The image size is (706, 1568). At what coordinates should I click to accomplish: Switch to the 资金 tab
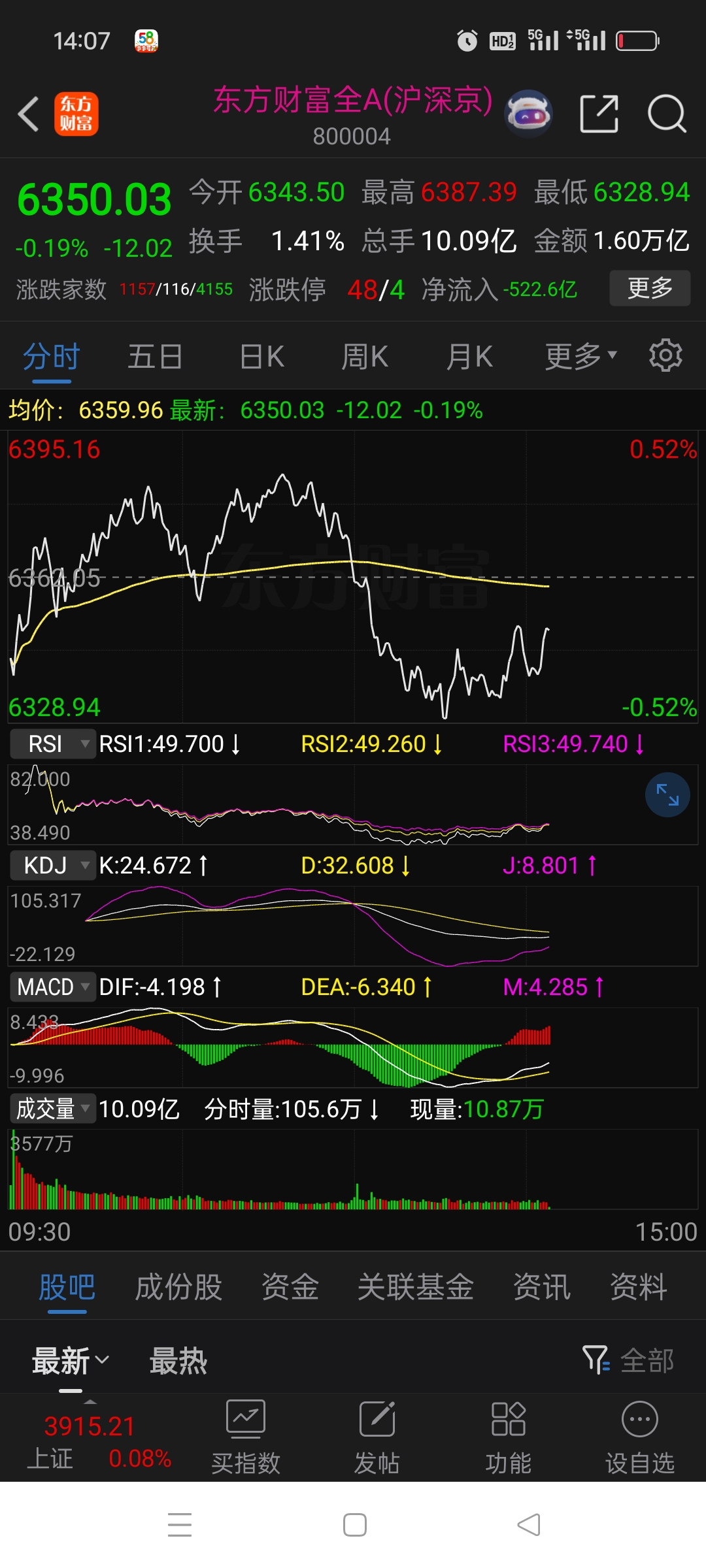pos(290,1287)
